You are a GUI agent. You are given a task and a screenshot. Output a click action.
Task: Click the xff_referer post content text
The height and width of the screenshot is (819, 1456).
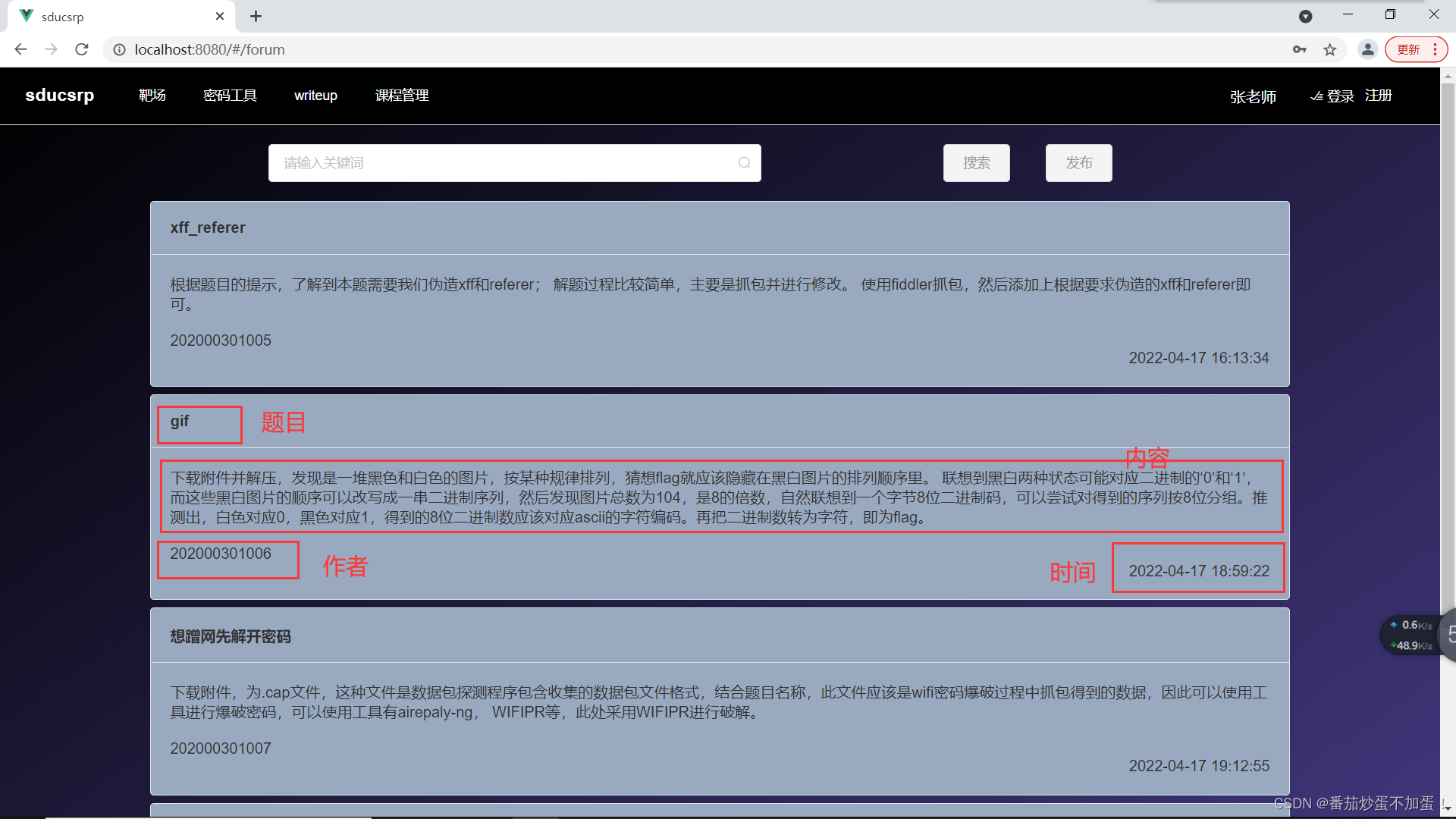click(711, 294)
